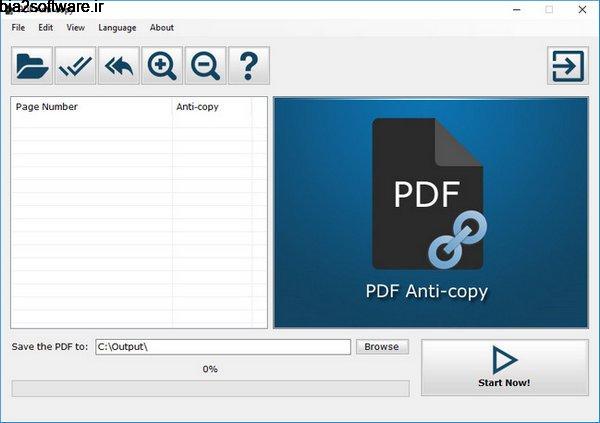Click the Anti-copy column header
600x423 pixels.
(212, 107)
